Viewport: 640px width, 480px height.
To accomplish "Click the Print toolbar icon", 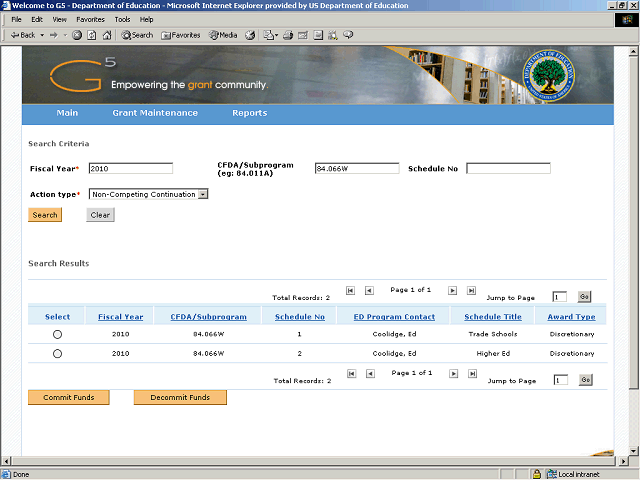I will tap(288, 35).
